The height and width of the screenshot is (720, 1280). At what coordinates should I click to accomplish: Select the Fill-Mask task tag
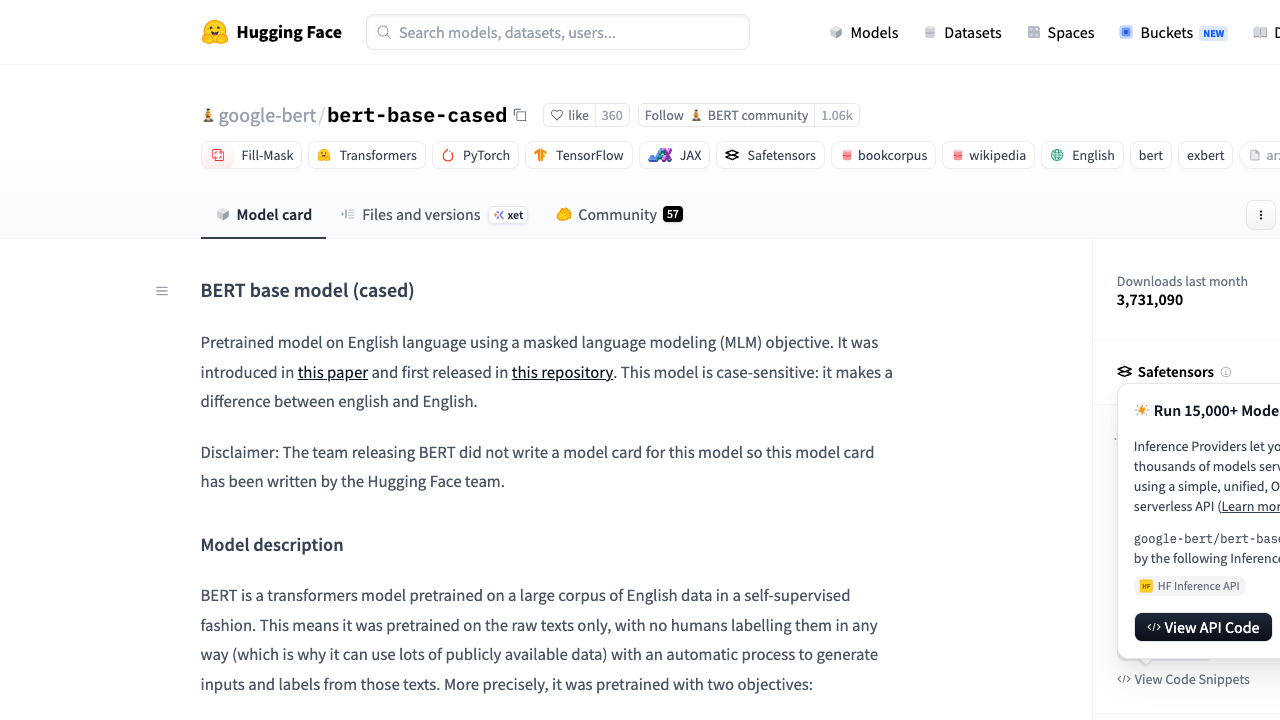[251, 155]
